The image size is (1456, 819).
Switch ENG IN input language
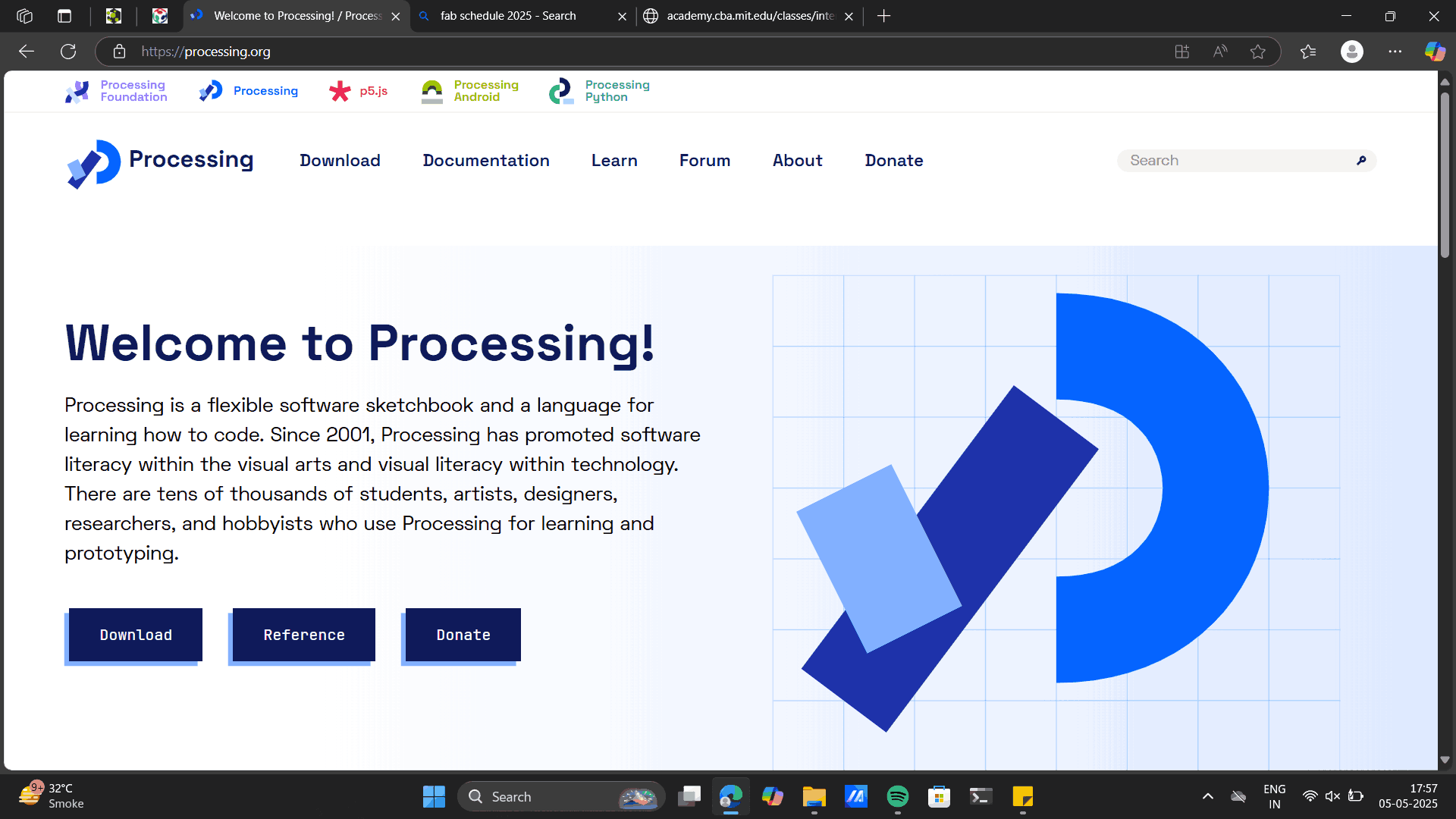point(1274,796)
